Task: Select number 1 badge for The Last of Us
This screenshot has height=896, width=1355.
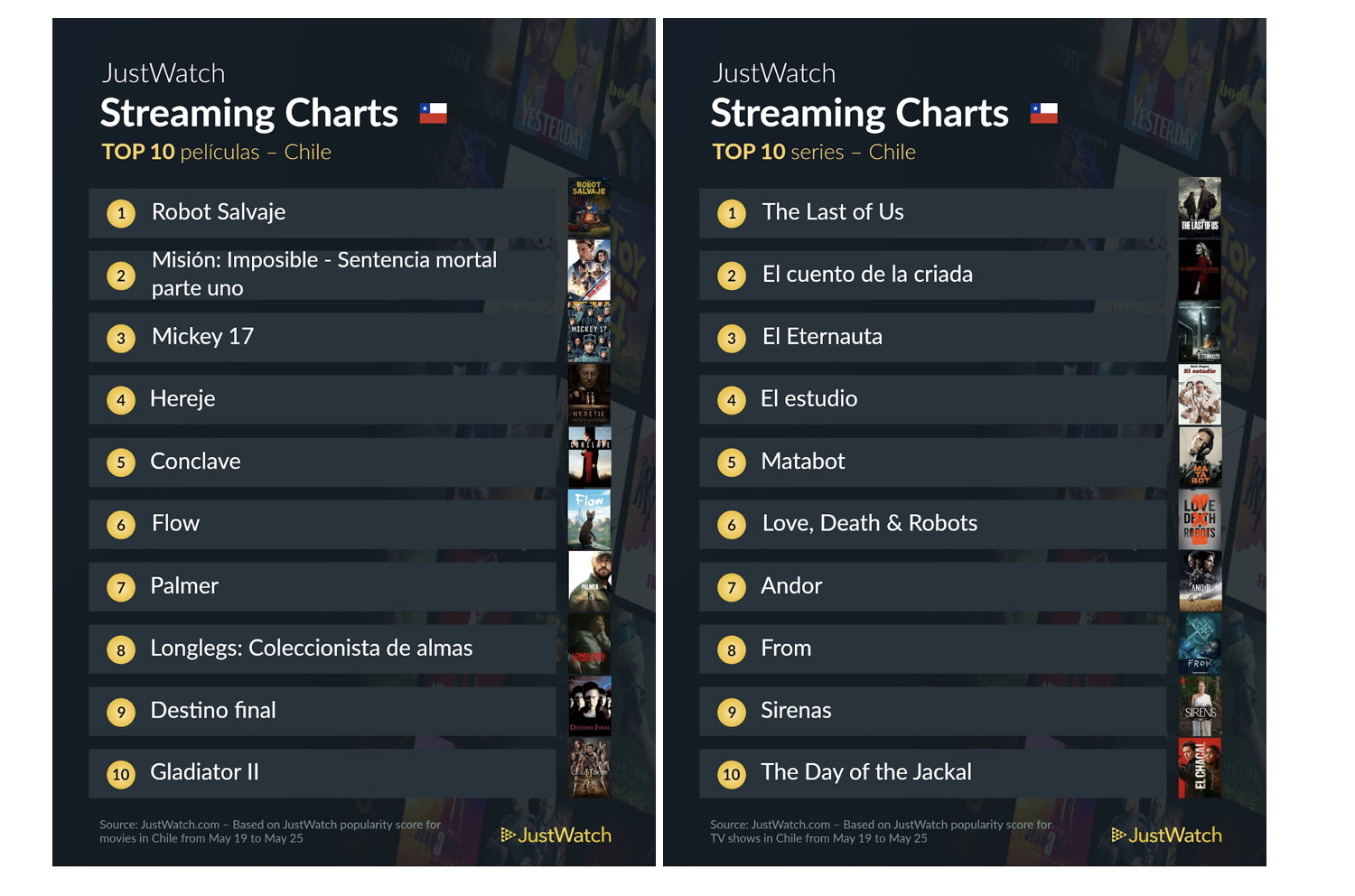Action: pyautogui.click(x=732, y=213)
